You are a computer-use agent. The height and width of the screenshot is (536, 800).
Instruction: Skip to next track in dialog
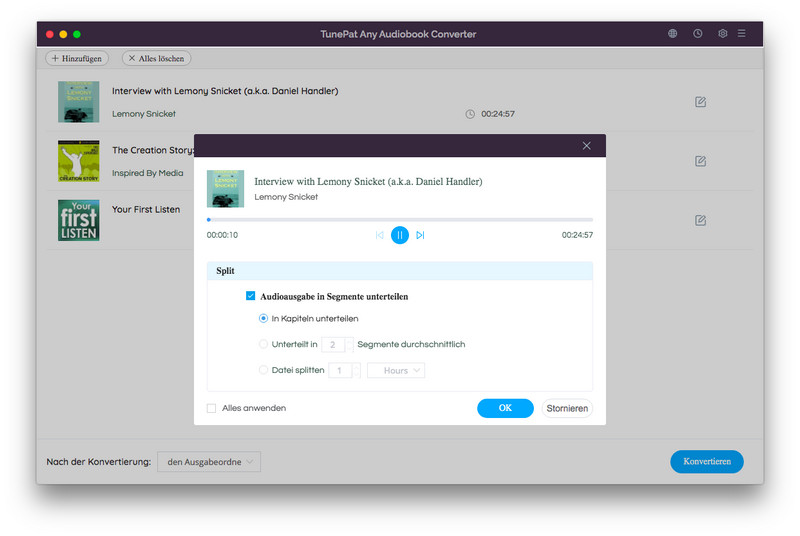click(x=420, y=235)
